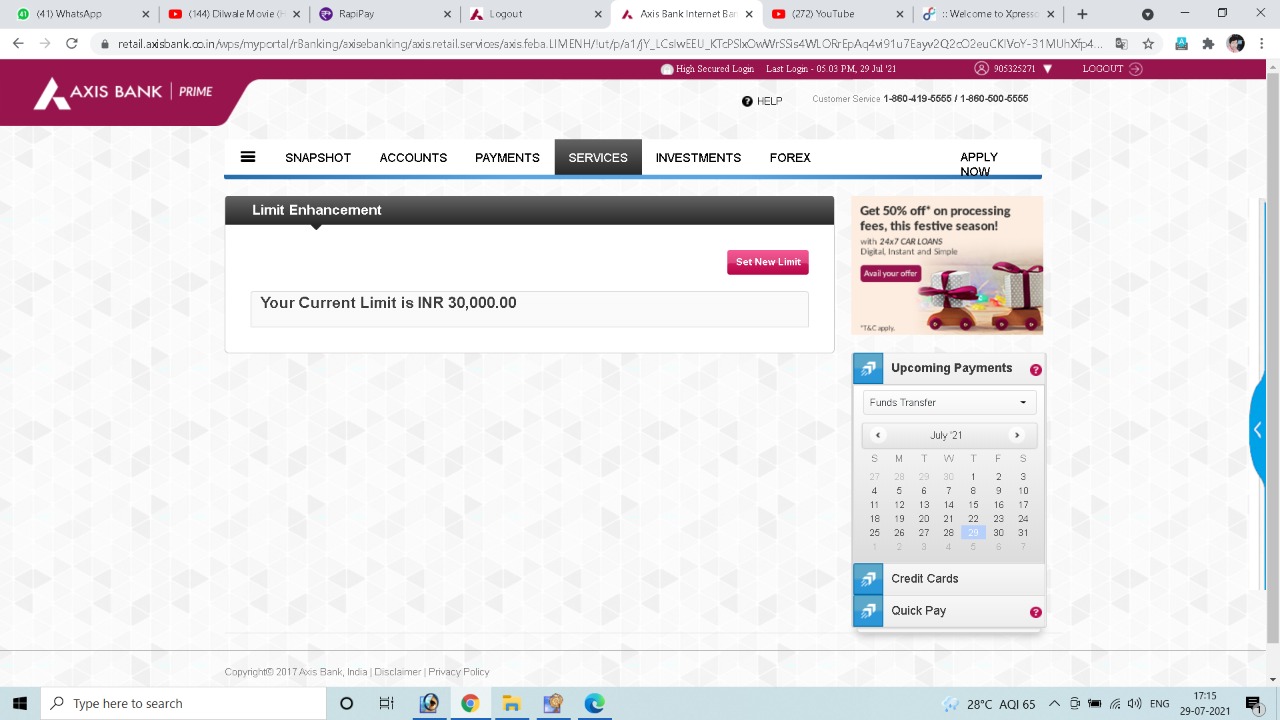Click the user profile icon in header
The width and height of the screenshot is (1280, 720).
tap(981, 68)
